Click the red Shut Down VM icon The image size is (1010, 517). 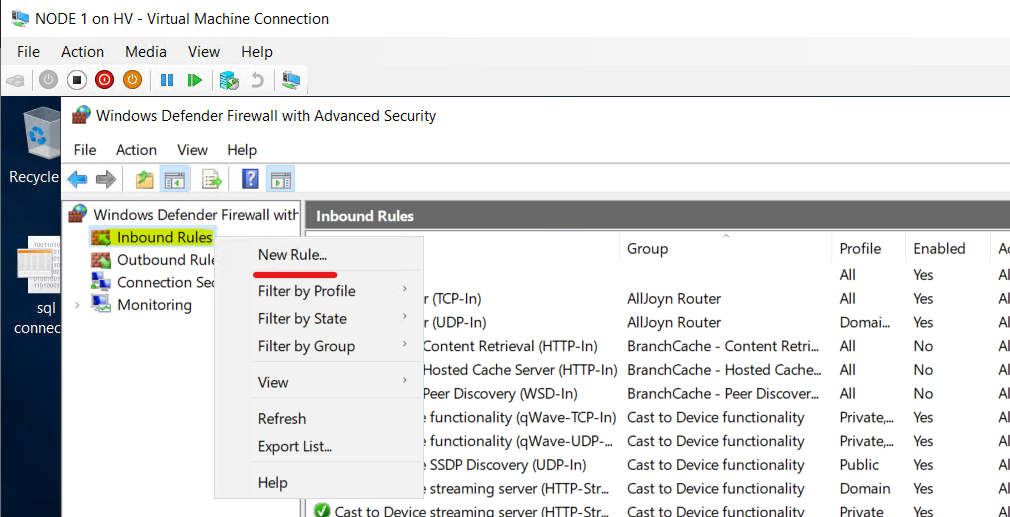(x=104, y=80)
